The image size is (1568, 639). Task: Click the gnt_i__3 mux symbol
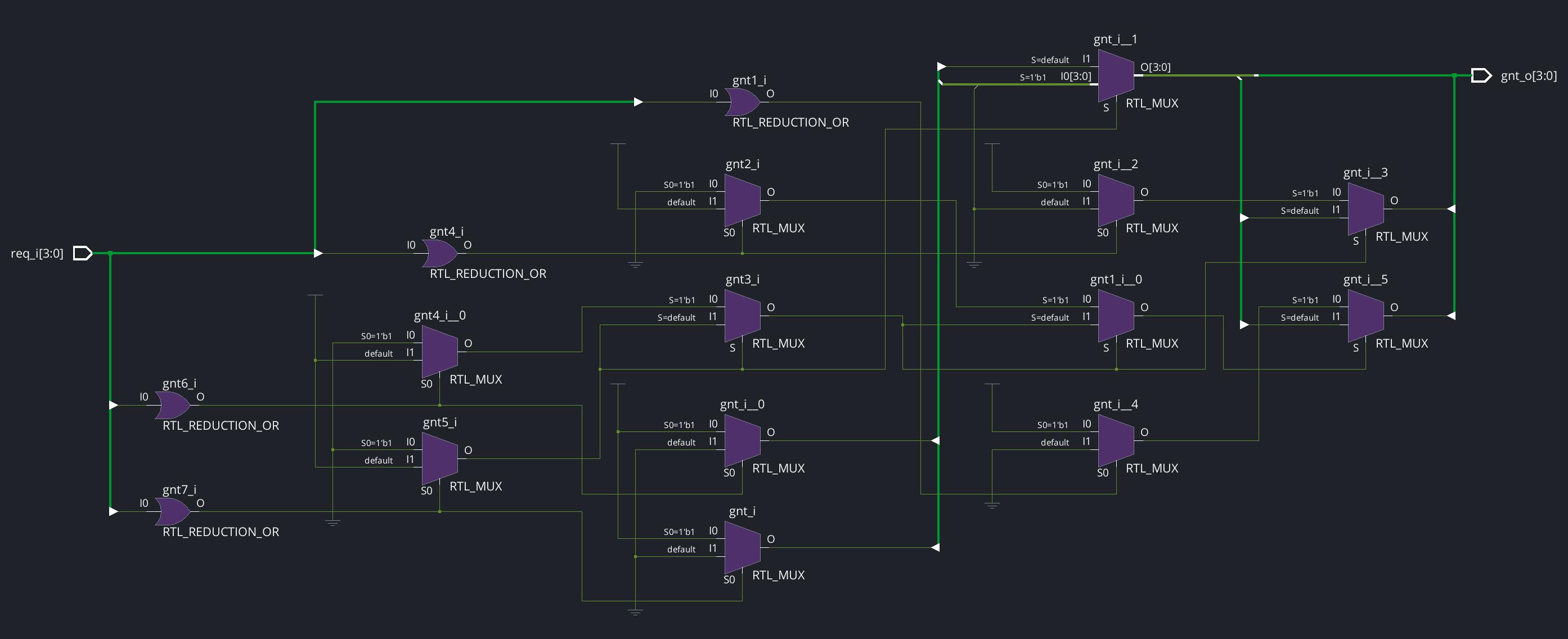pos(1365,209)
